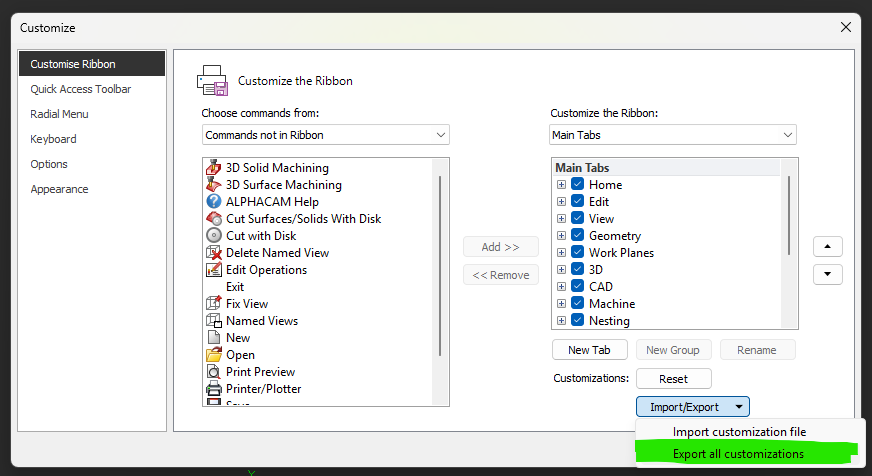Open the Main Tabs dropdown

pos(673,135)
